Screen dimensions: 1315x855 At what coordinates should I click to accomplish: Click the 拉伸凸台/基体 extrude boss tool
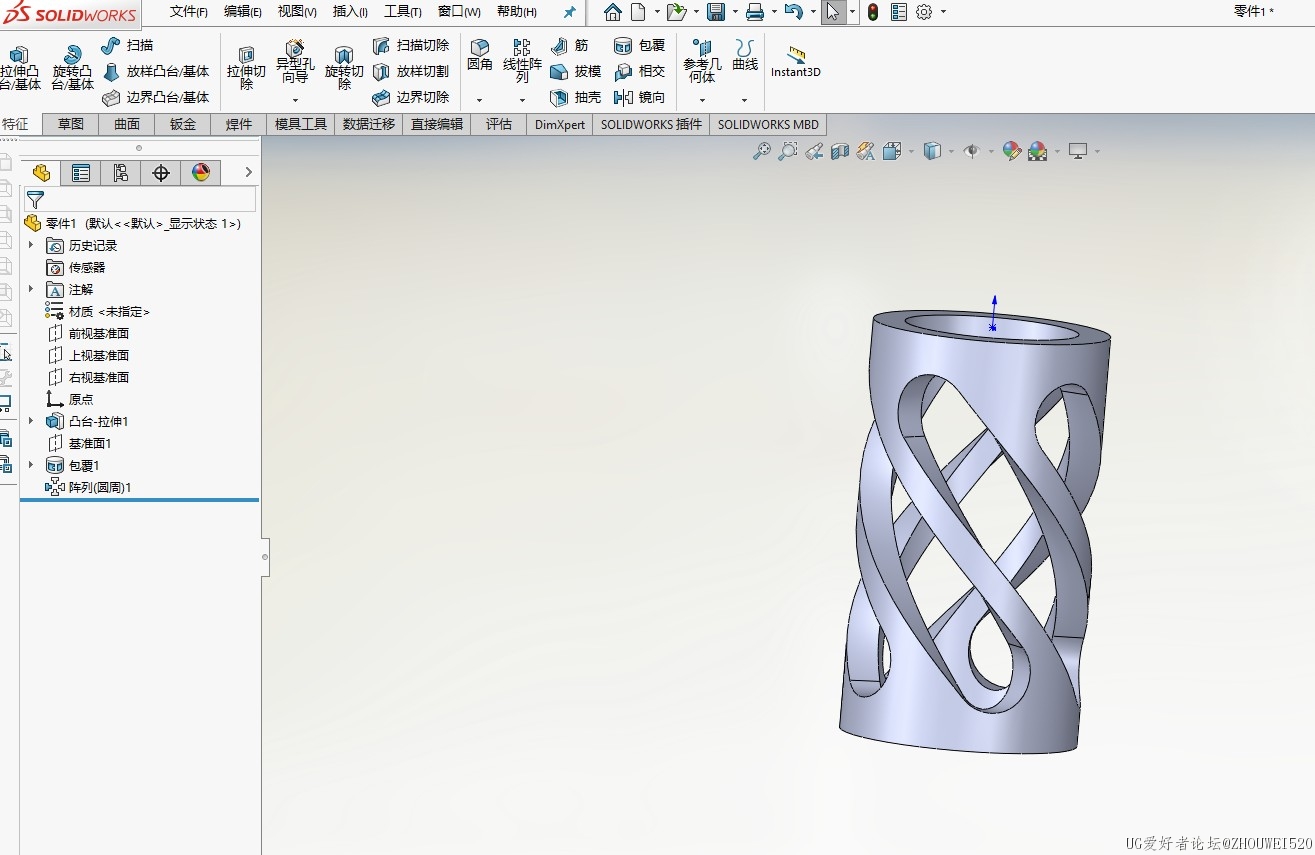(x=20, y=68)
